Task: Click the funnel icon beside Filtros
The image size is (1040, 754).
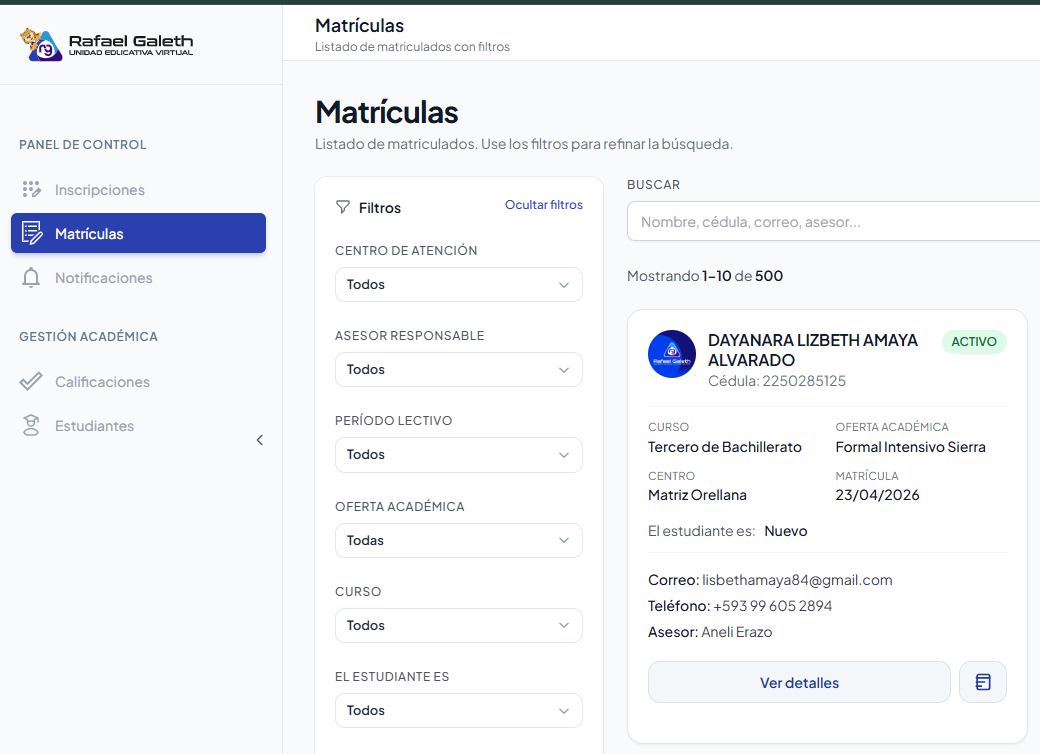Action: pos(343,208)
